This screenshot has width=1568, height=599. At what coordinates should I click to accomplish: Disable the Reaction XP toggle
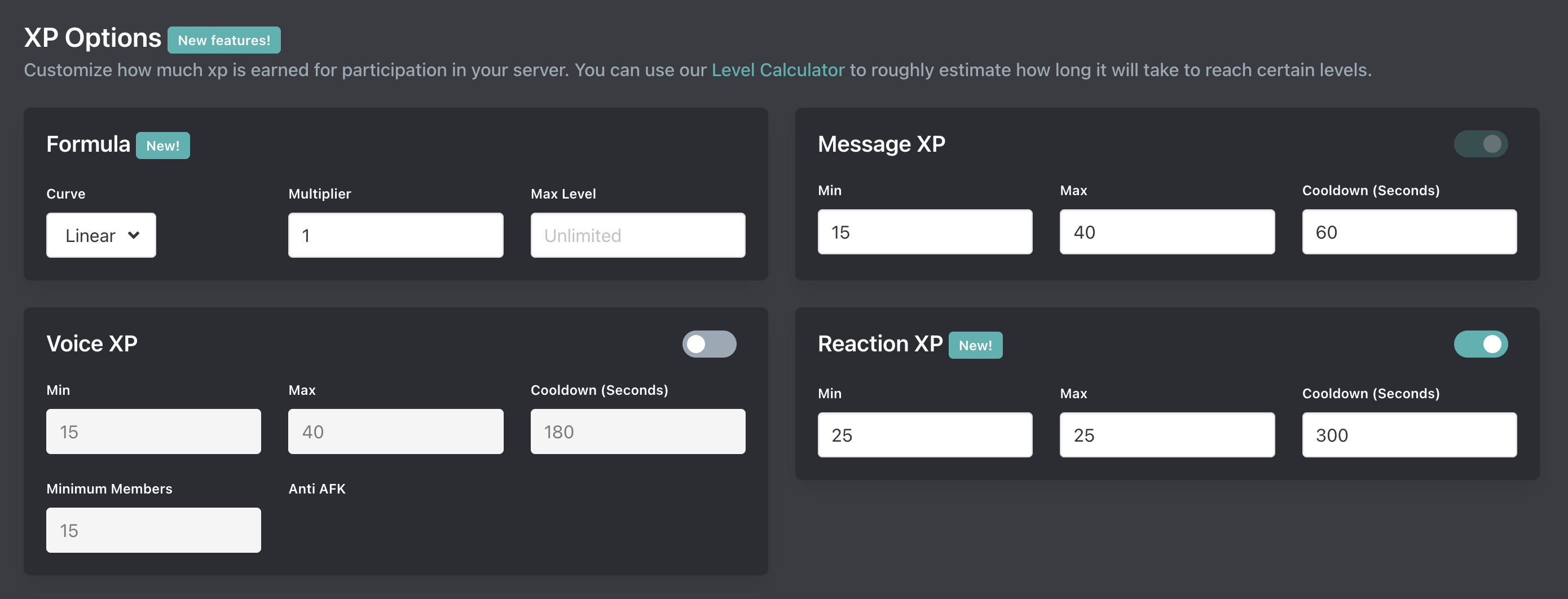tap(1481, 344)
